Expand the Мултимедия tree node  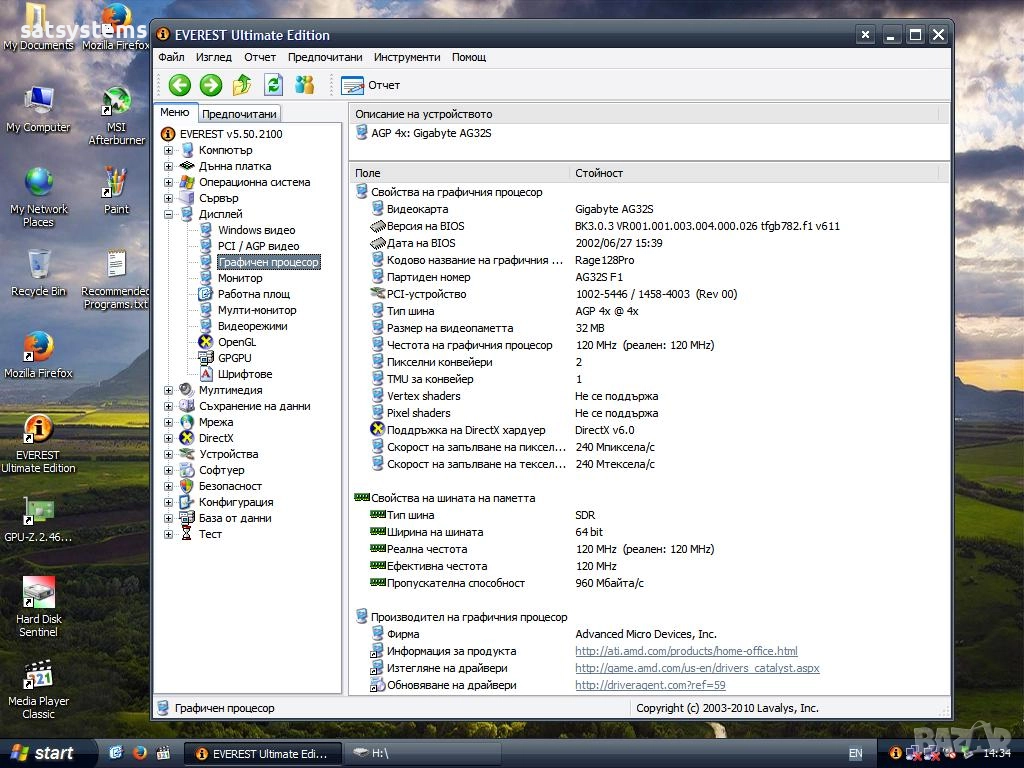point(169,390)
